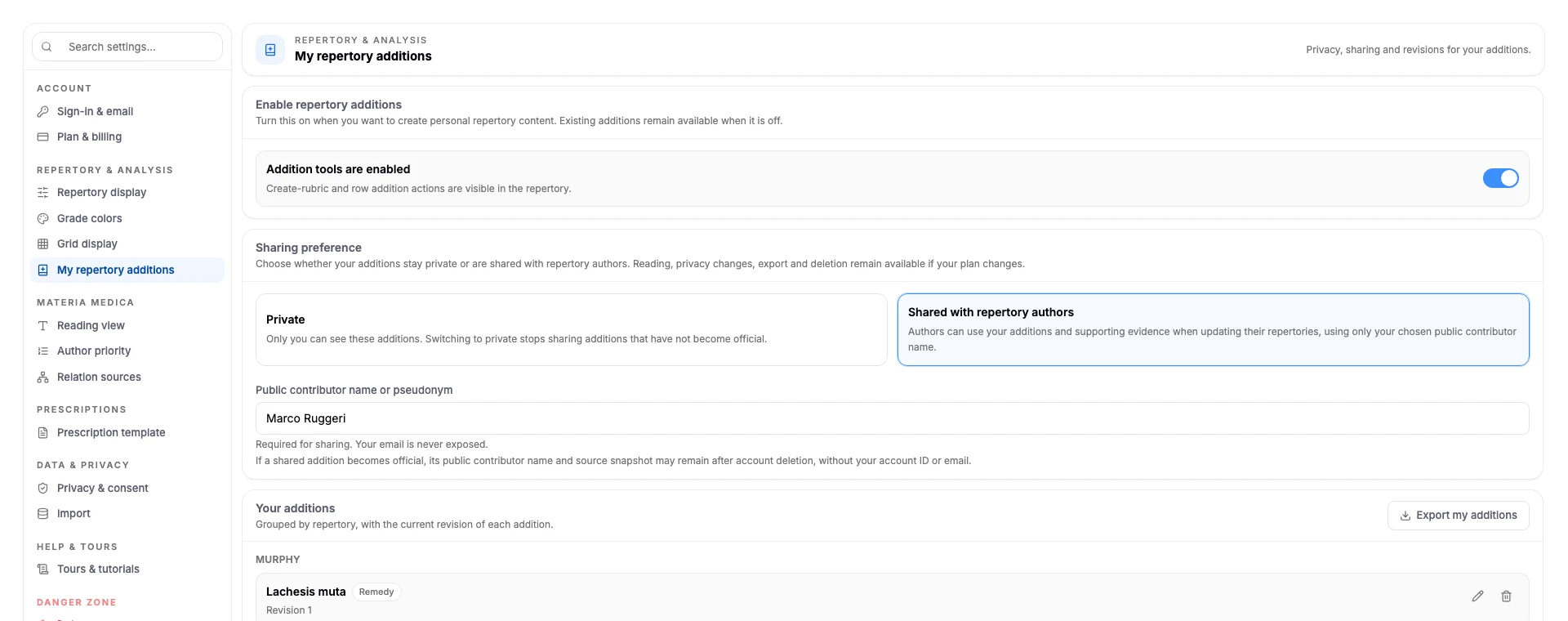Click the ordered list icon beside Author priority
The image size is (1568, 621).
coord(43,351)
